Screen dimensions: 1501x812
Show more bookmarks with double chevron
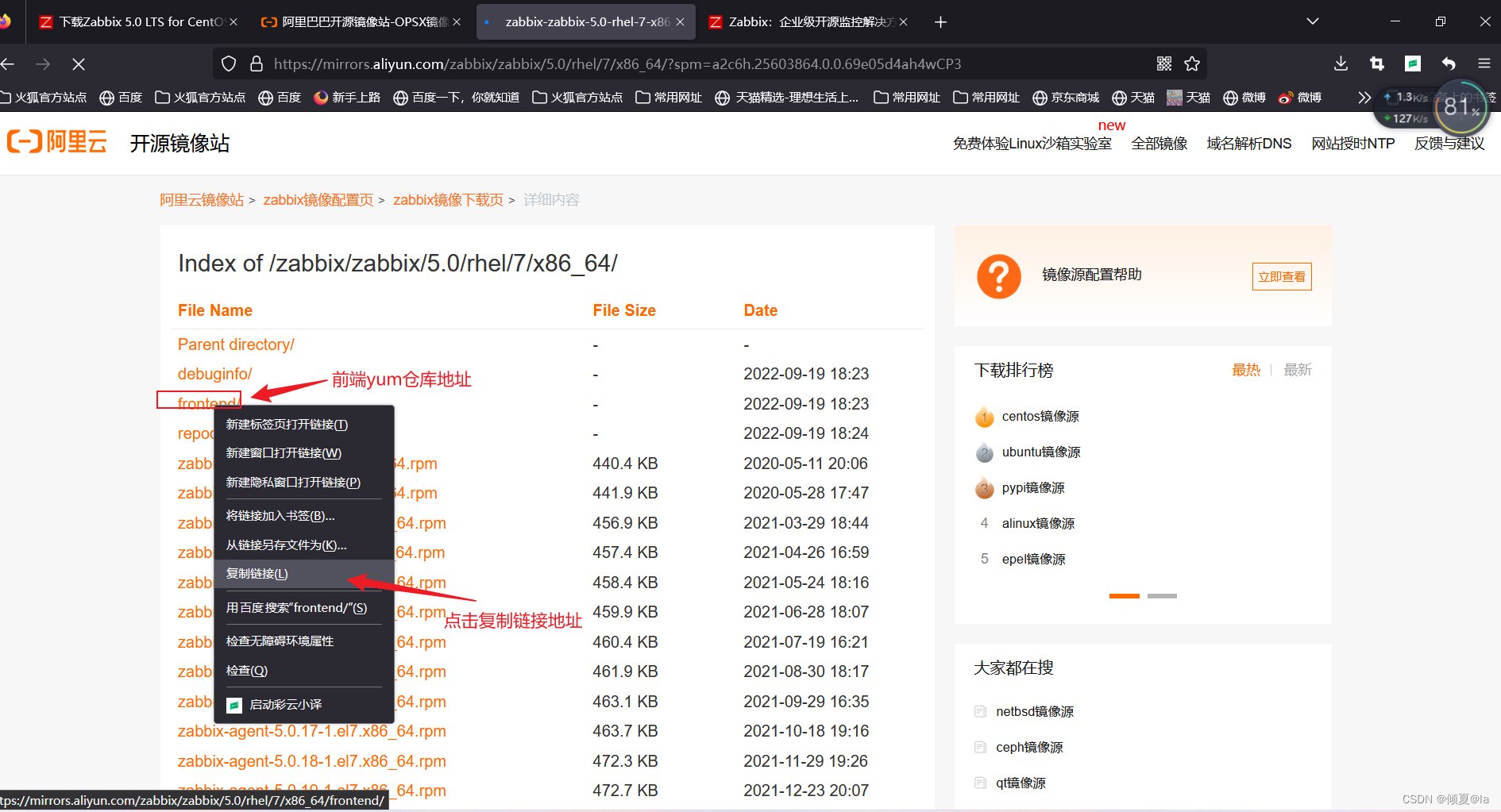click(x=1364, y=98)
